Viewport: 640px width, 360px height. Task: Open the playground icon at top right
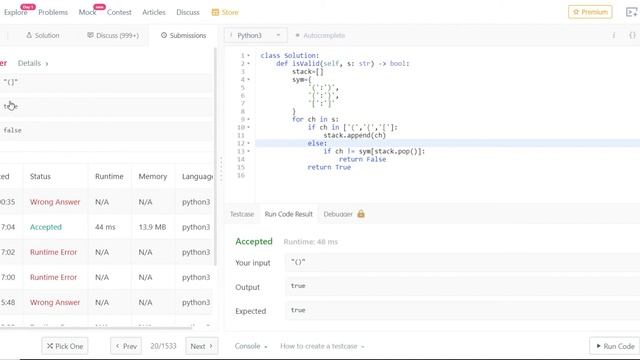click(x=631, y=12)
